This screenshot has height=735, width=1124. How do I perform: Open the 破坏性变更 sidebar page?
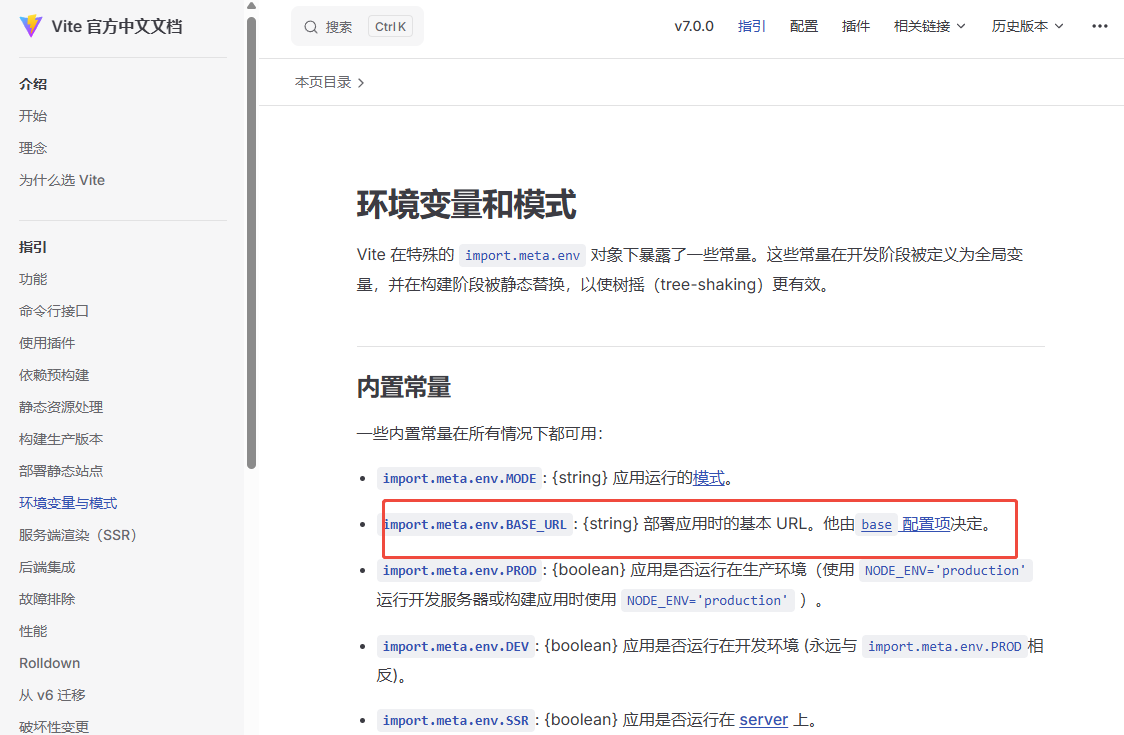pyautogui.click(x=54, y=727)
